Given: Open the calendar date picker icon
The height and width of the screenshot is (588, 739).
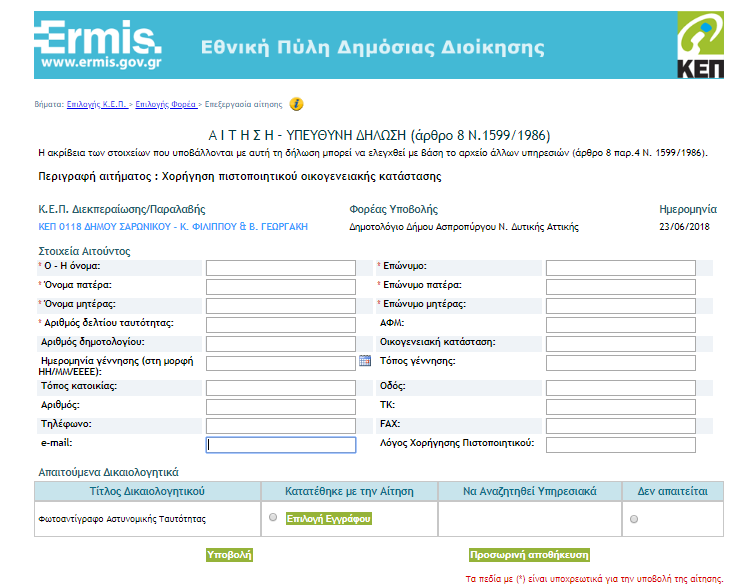Looking at the screenshot, I should (366, 361).
